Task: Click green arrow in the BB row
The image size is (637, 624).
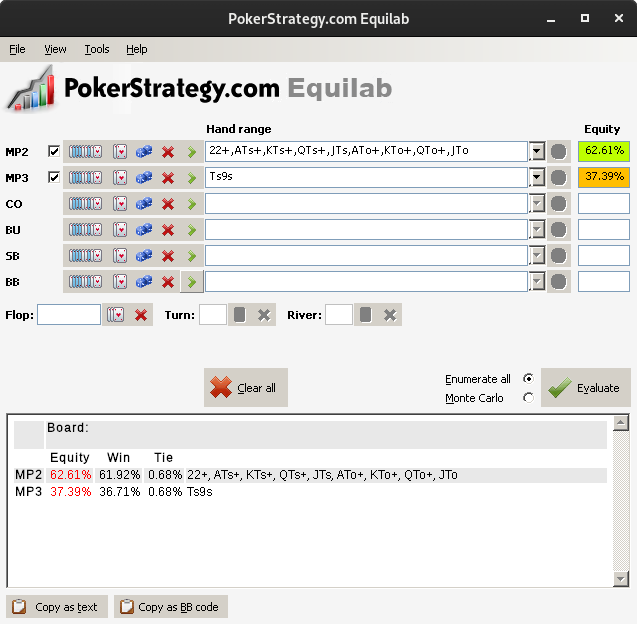Action: (191, 282)
